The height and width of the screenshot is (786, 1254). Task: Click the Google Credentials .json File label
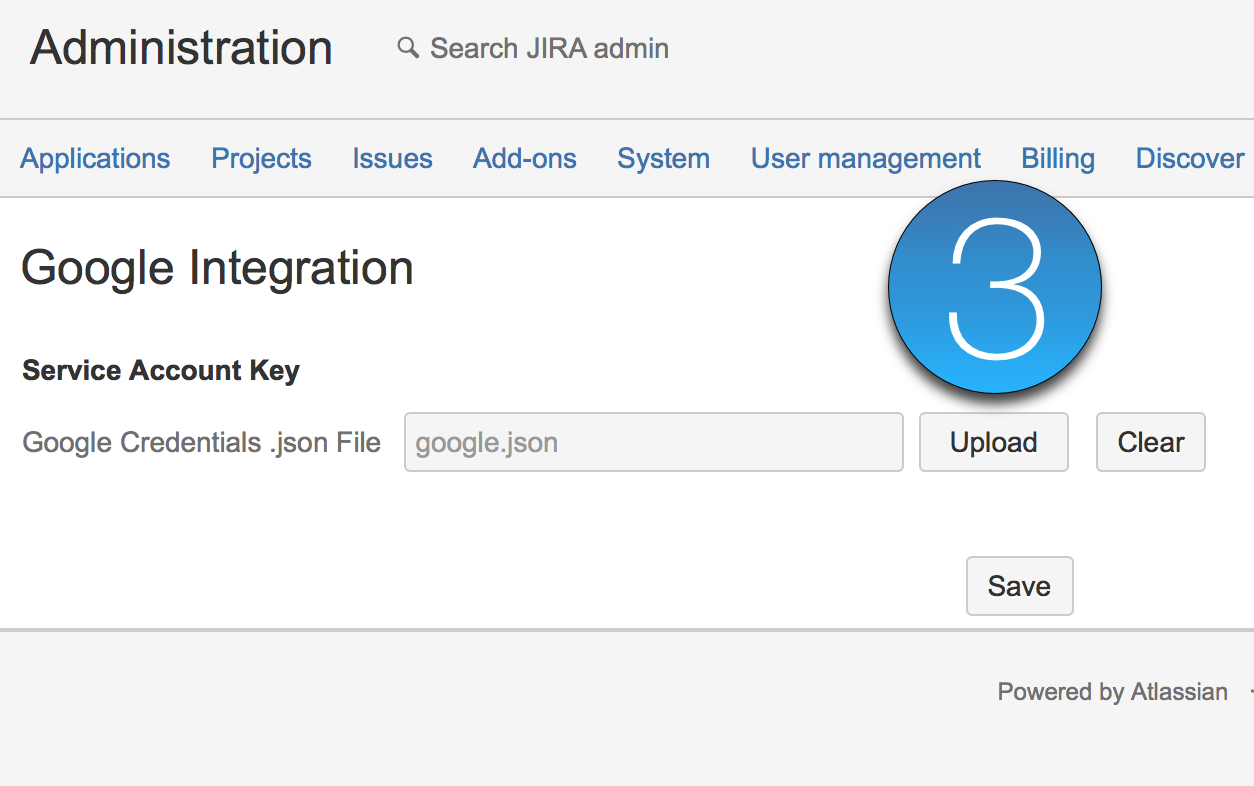coord(201,442)
